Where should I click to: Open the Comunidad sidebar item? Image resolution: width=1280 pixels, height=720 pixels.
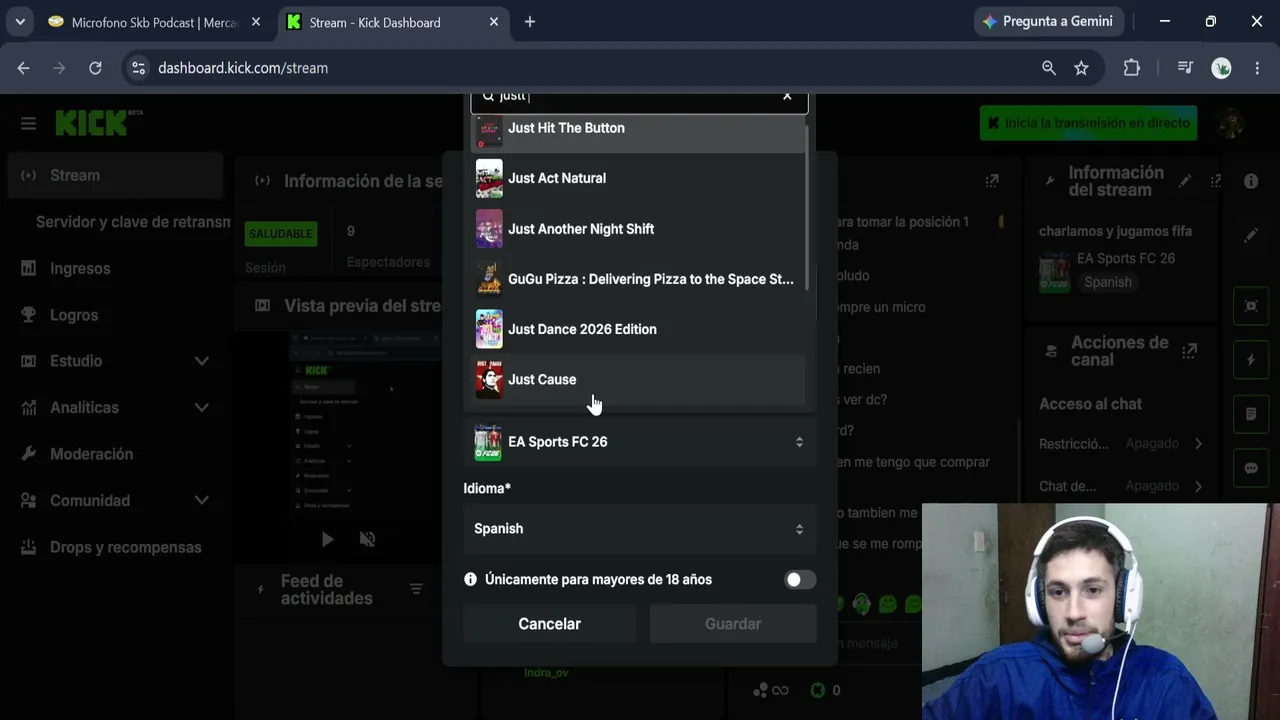coord(90,501)
